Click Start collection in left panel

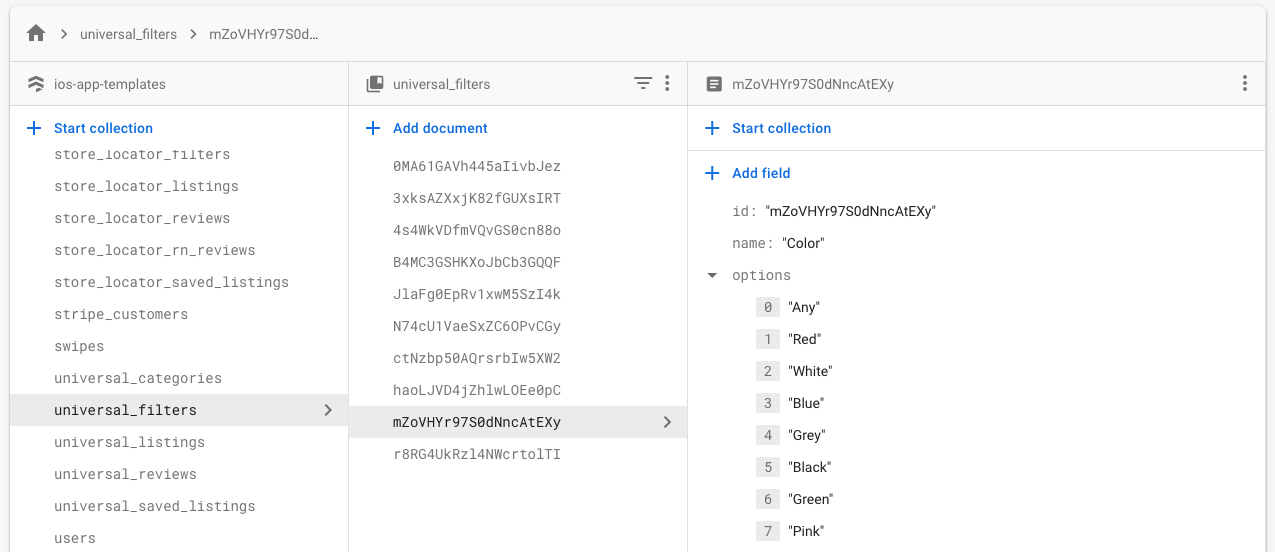(x=103, y=128)
